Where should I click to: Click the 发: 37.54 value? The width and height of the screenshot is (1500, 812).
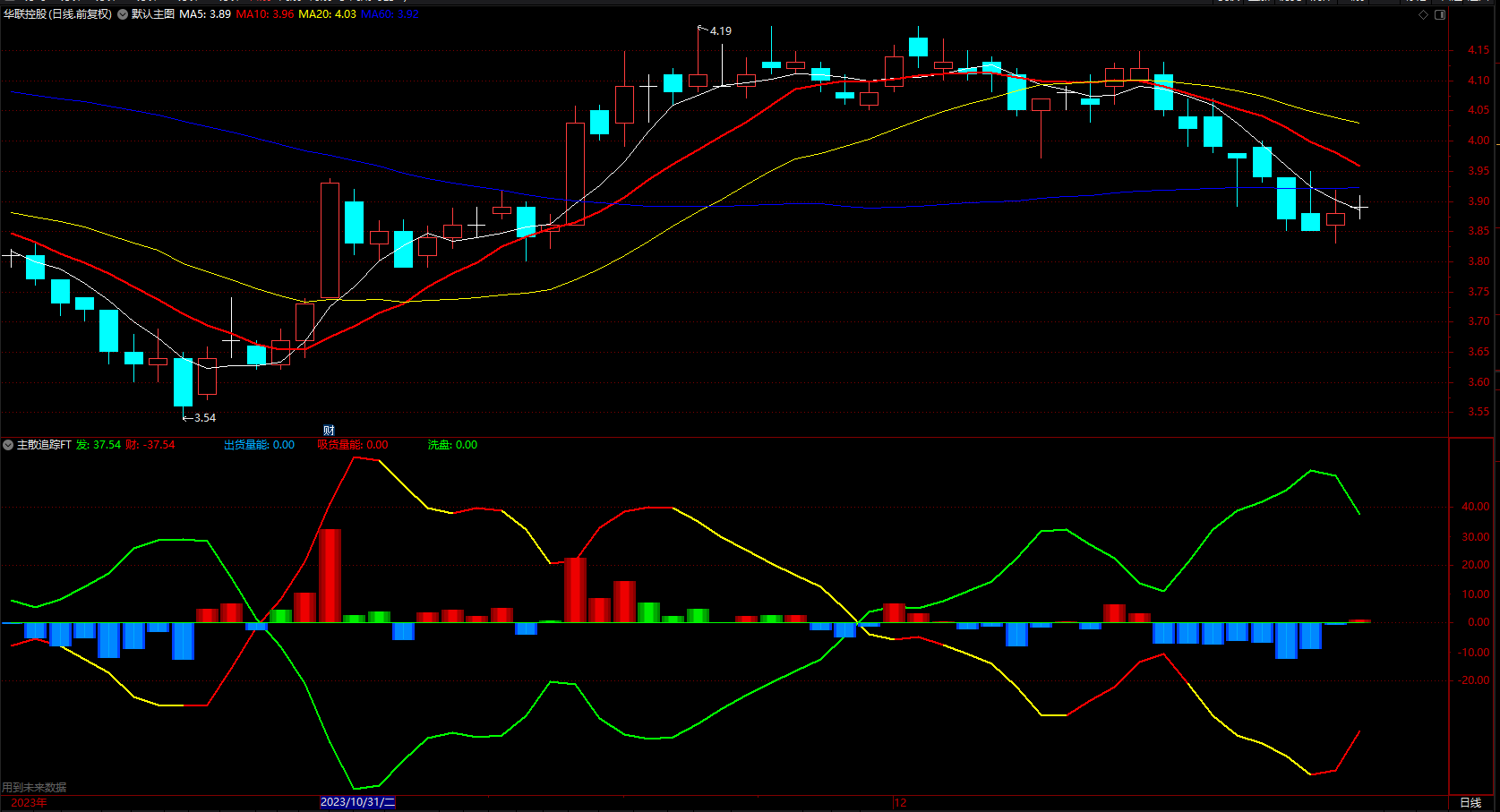pos(99,445)
